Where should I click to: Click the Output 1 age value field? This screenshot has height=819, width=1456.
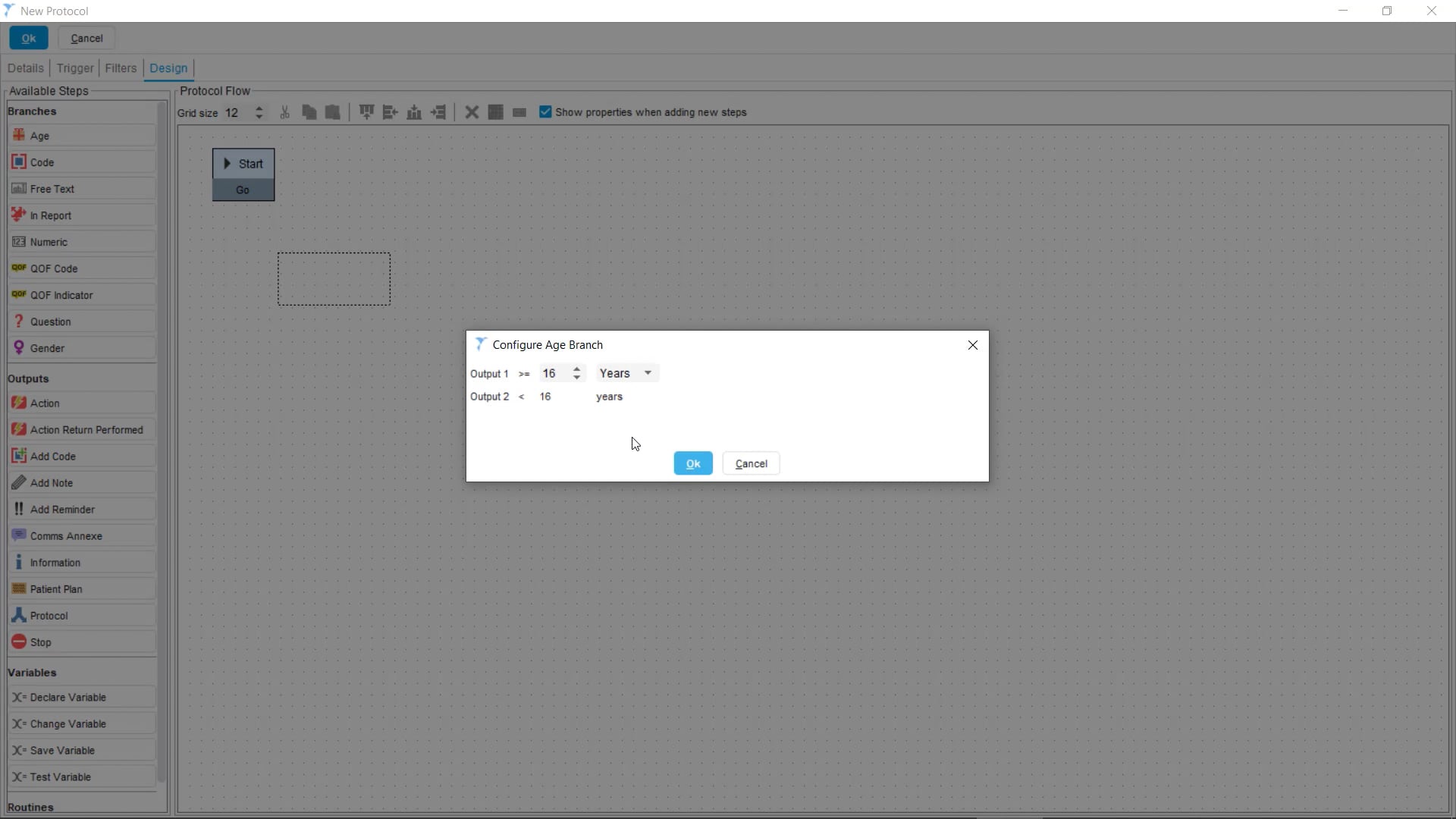pyautogui.click(x=555, y=373)
